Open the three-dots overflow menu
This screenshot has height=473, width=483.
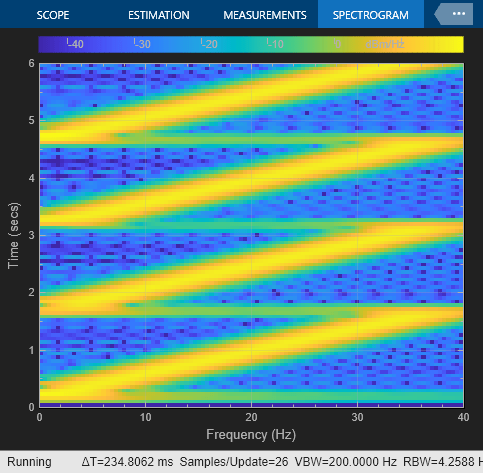tap(459, 14)
